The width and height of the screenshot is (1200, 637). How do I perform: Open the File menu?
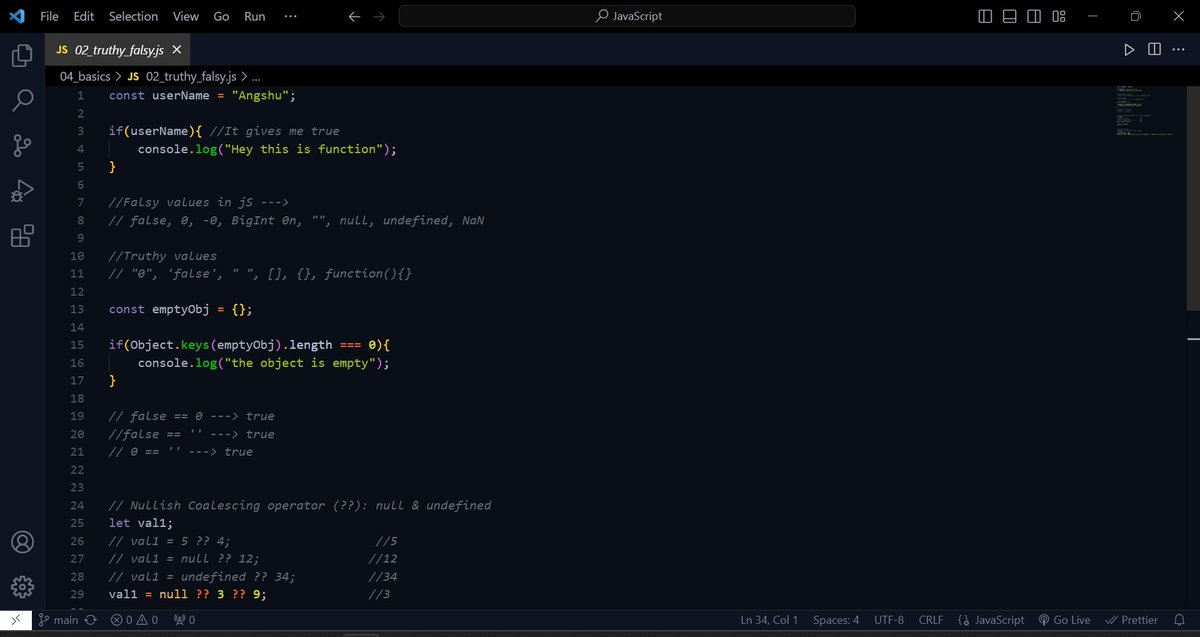click(x=49, y=16)
